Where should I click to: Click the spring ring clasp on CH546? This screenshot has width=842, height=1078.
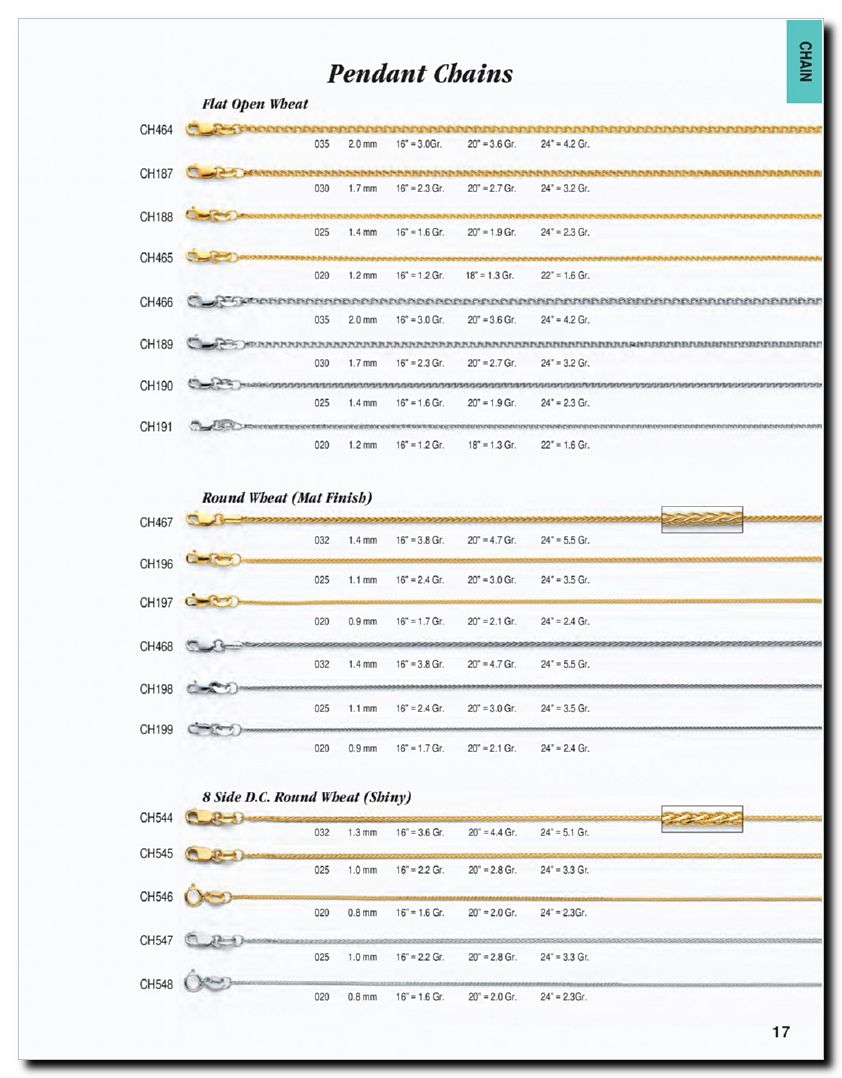tap(205, 896)
